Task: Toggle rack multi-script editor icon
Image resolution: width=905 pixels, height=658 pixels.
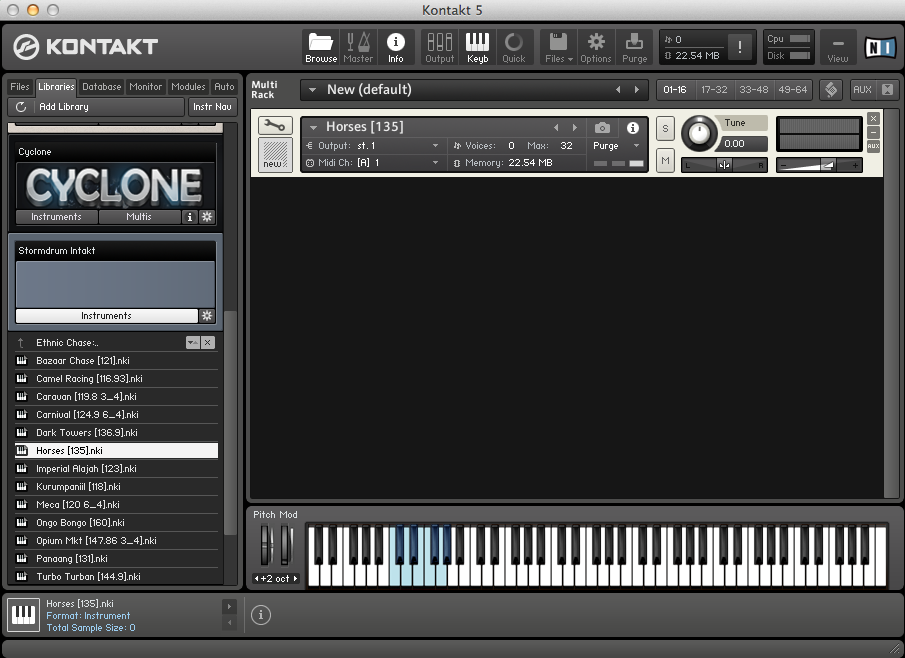Action: tap(831, 89)
